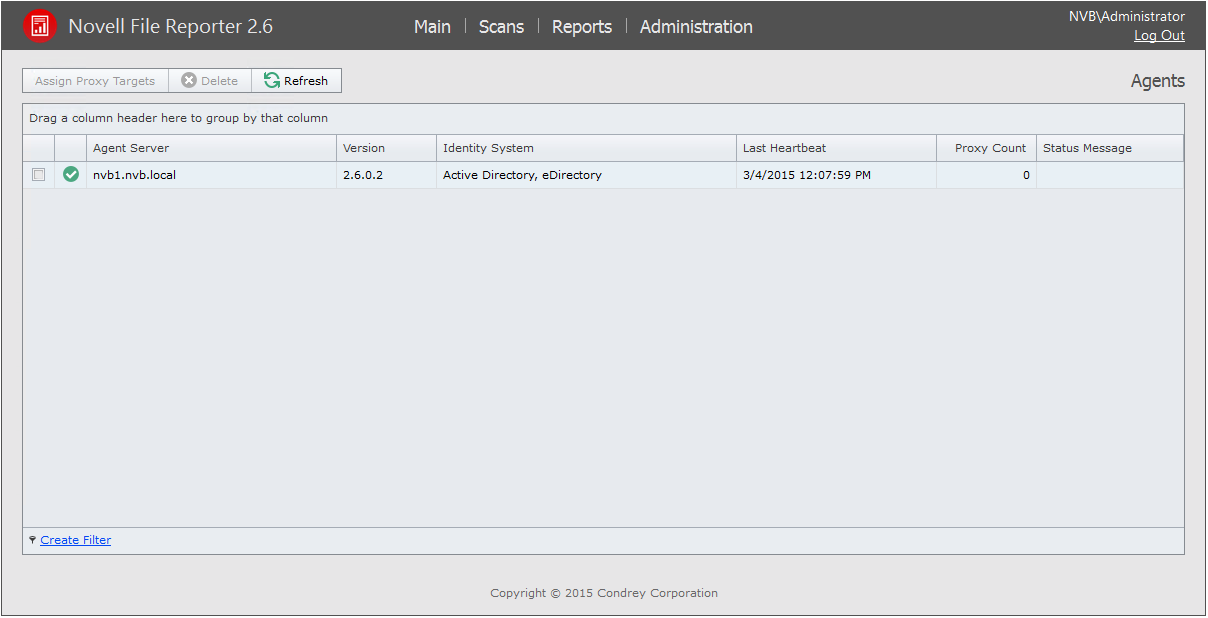Tick the checkbox for nvb1.nvb.local row

[39, 175]
